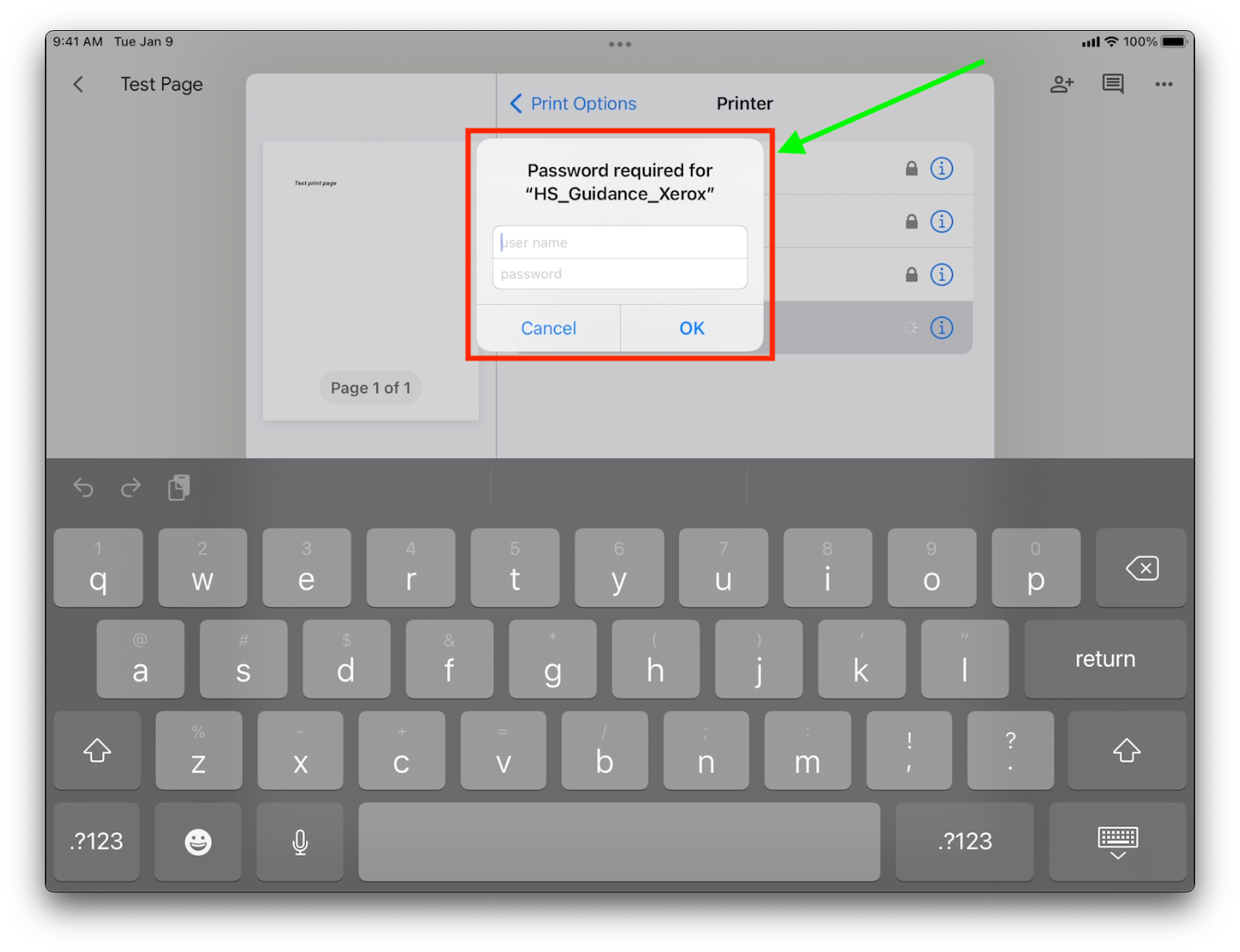Tap the "Page 1 of 1" label
The height and width of the screenshot is (952, 1240).
371,388
